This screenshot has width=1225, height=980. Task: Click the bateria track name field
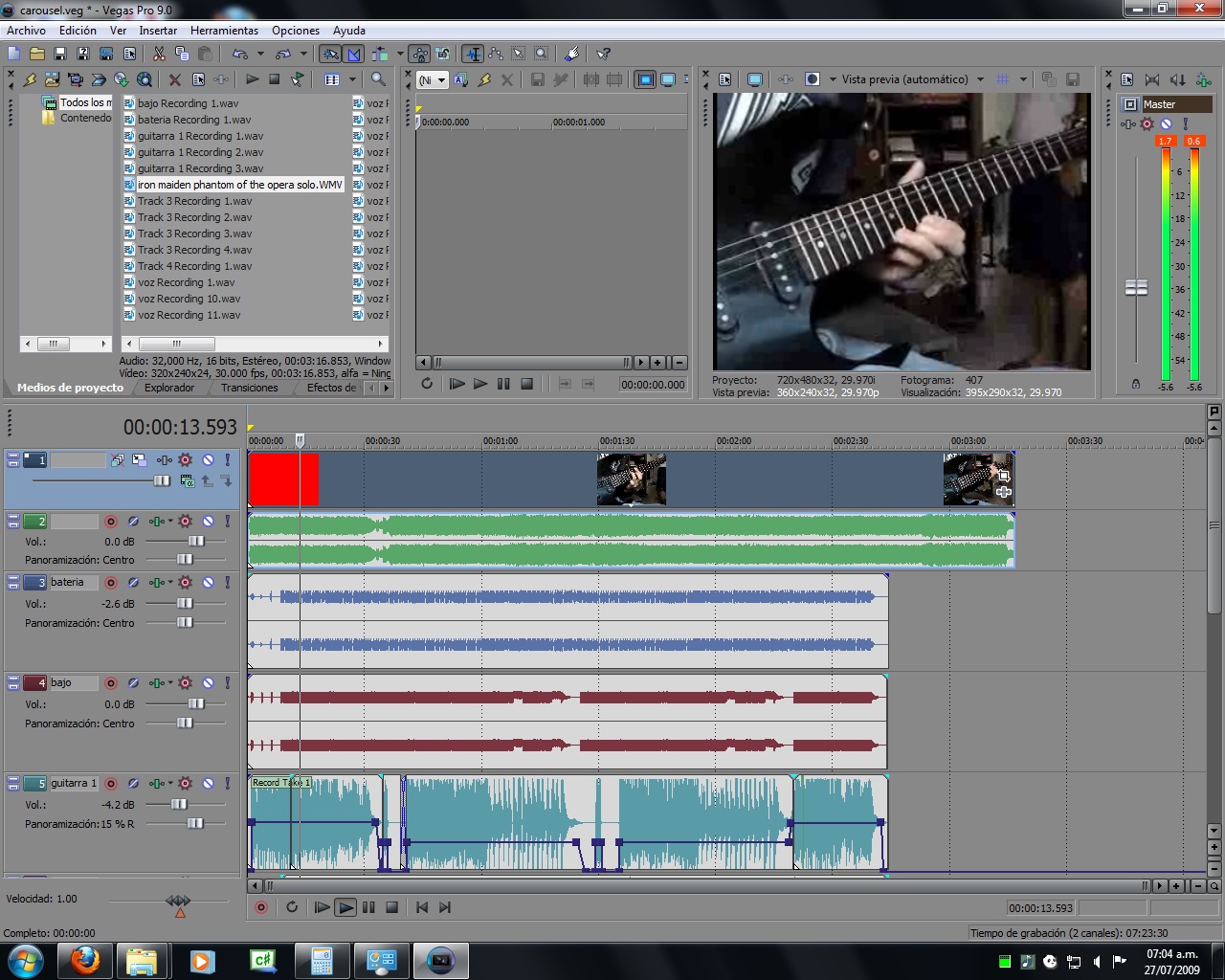73,582
